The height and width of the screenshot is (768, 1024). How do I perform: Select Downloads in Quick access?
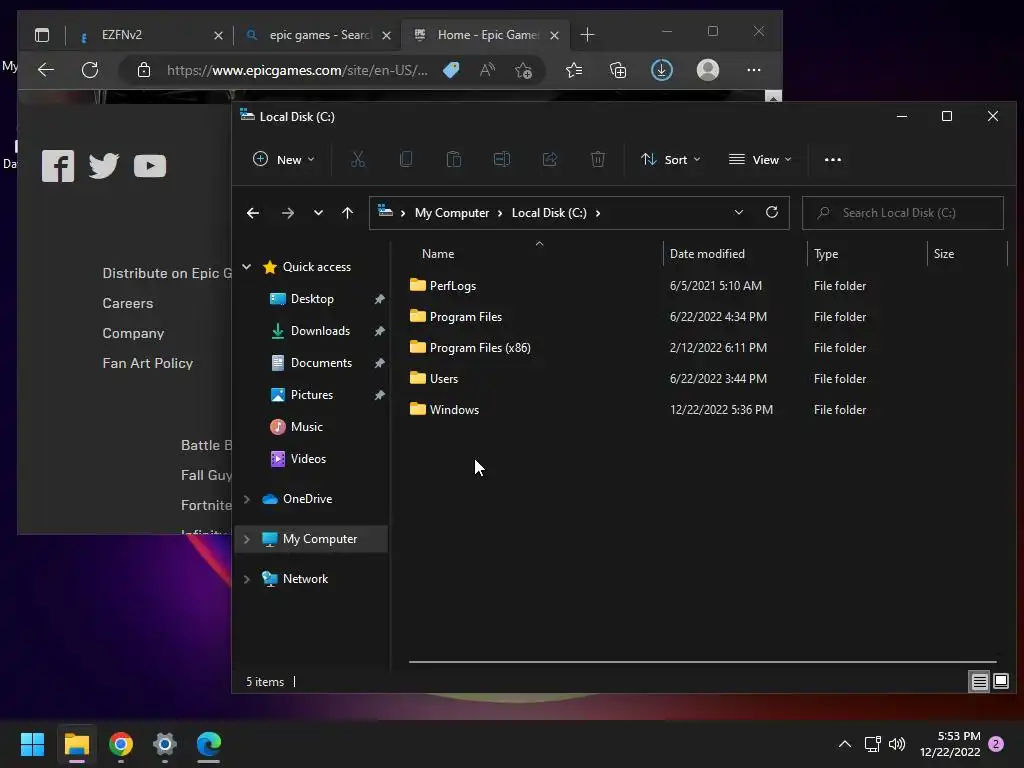320,331
